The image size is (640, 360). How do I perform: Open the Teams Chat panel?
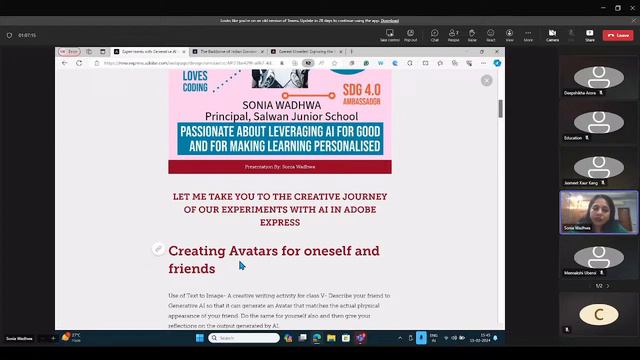[434, 35]
